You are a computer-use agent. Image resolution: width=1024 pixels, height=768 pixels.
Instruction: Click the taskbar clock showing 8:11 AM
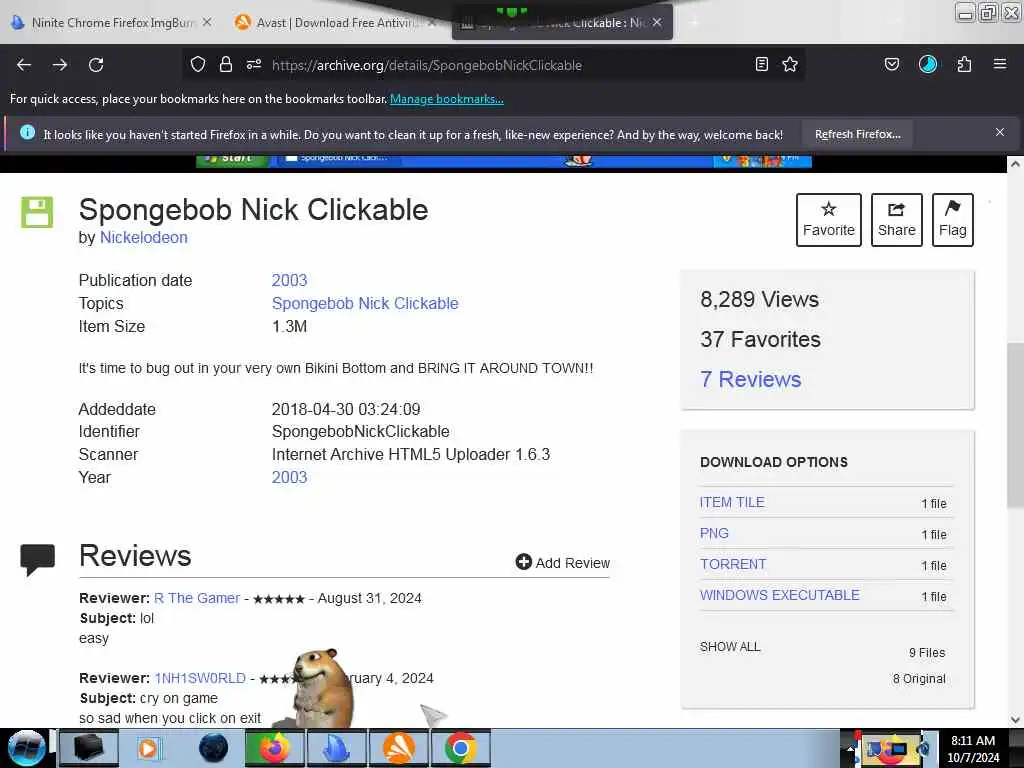973,748
